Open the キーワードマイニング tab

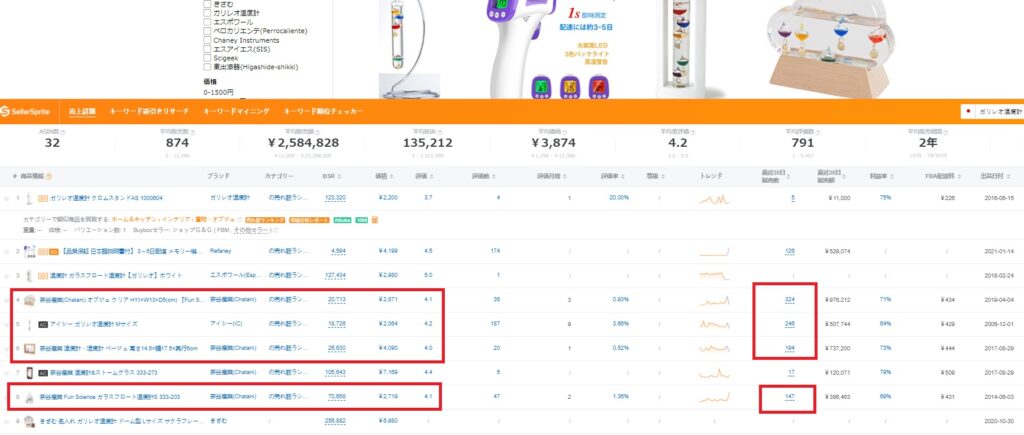(x=236, y=112)
